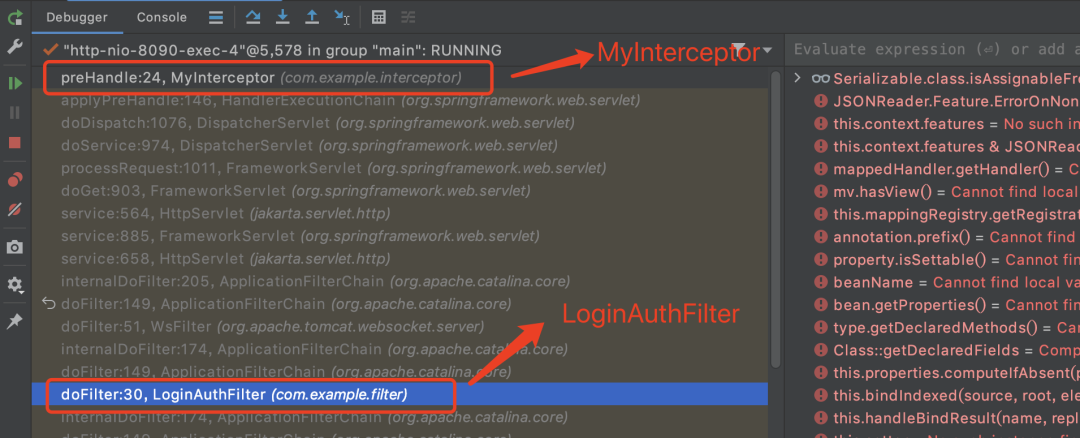Select frame applyPreHandle:146, HandlerExecutionChain
The image size is (1080, 438).
click(x=399, y=101)
